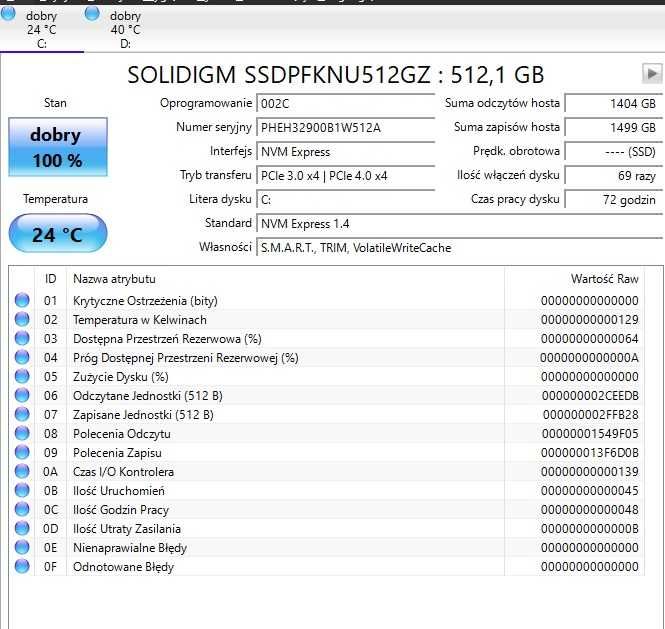Viewport: 665px width, 629px height.
Task: Click status orb of Zużycie Dysku row
Action: coord(22,376)
